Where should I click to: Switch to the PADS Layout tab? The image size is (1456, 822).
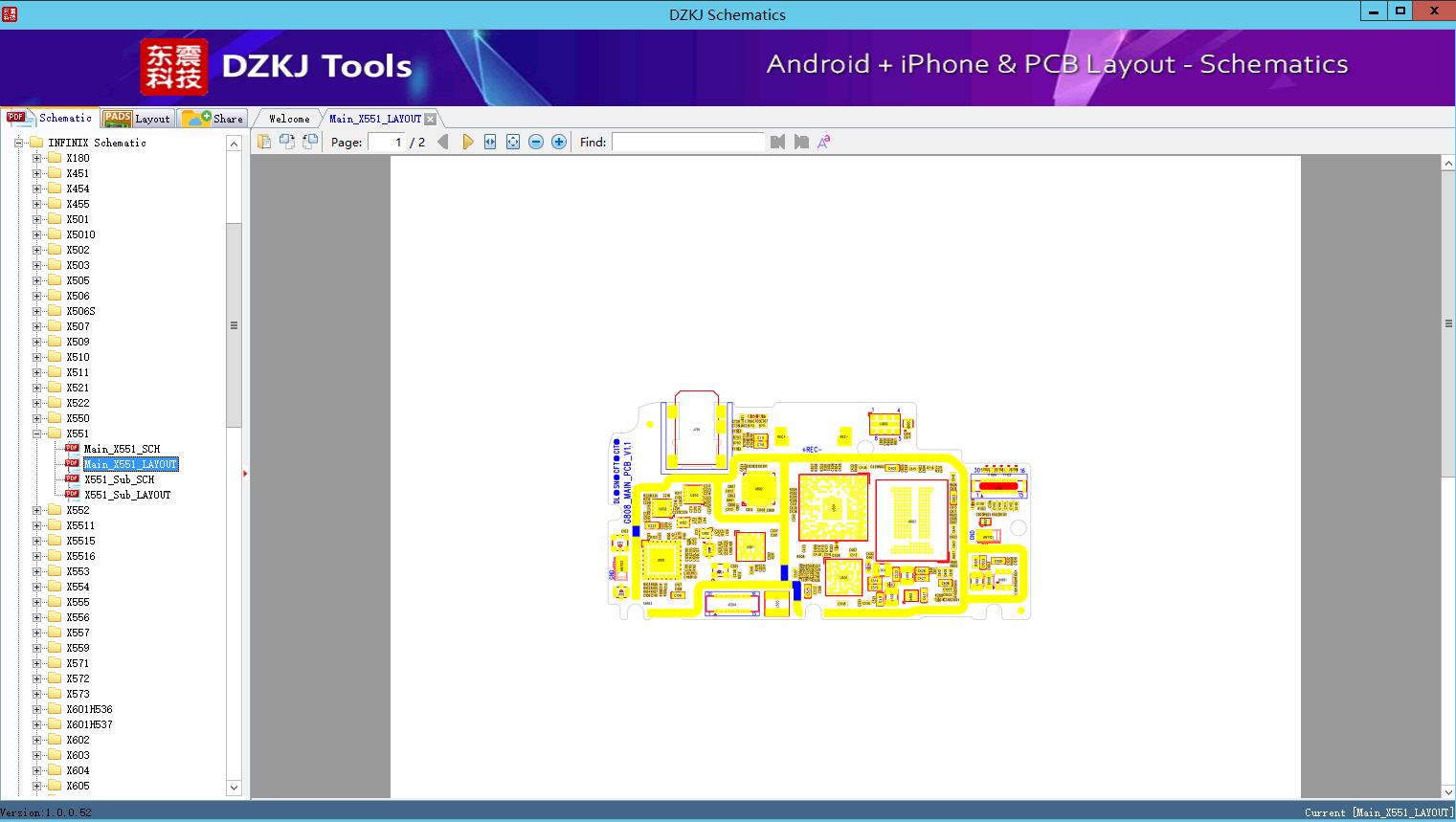pos(137,119)
